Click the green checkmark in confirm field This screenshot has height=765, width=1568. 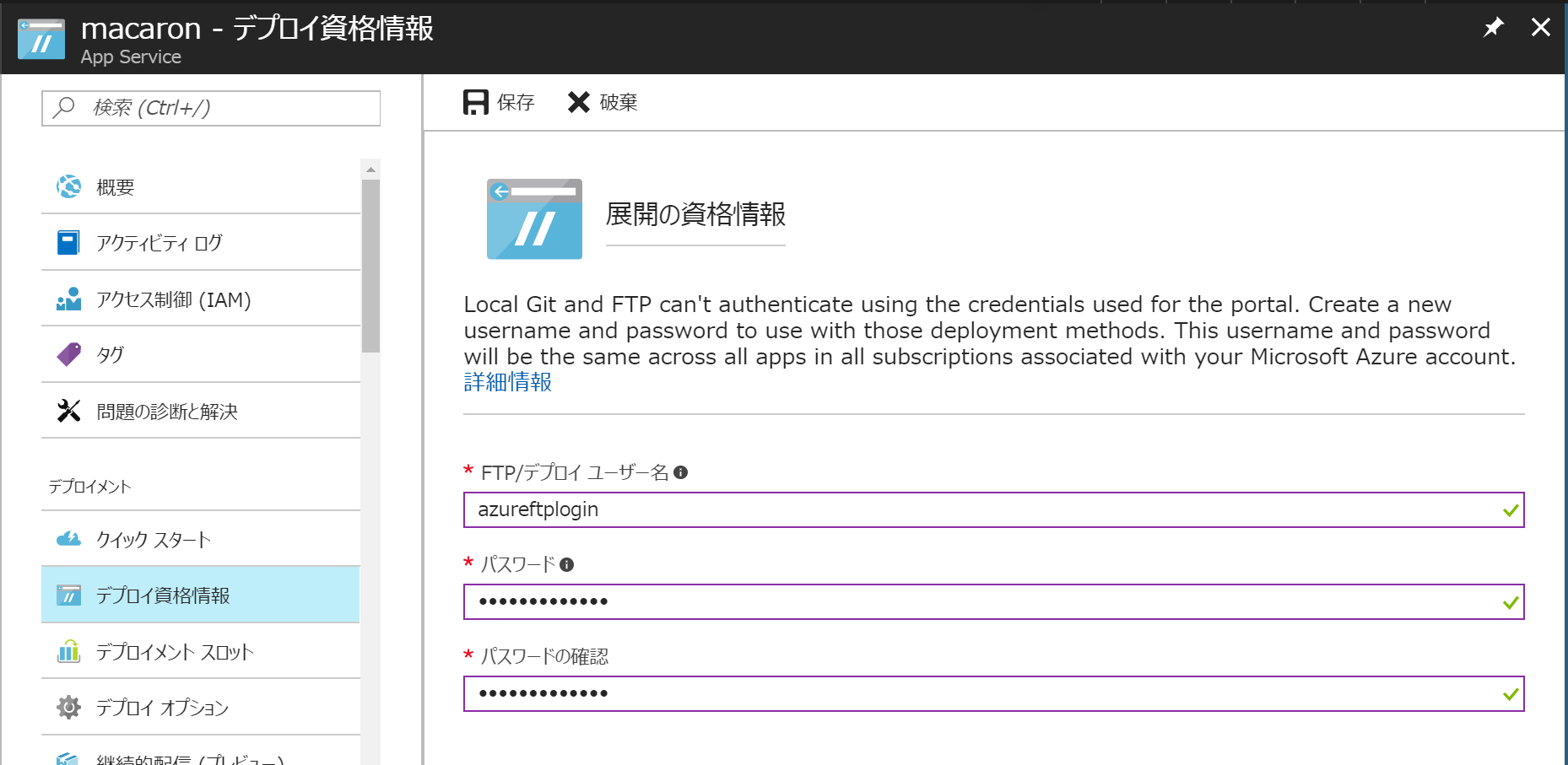(1511, 694)
